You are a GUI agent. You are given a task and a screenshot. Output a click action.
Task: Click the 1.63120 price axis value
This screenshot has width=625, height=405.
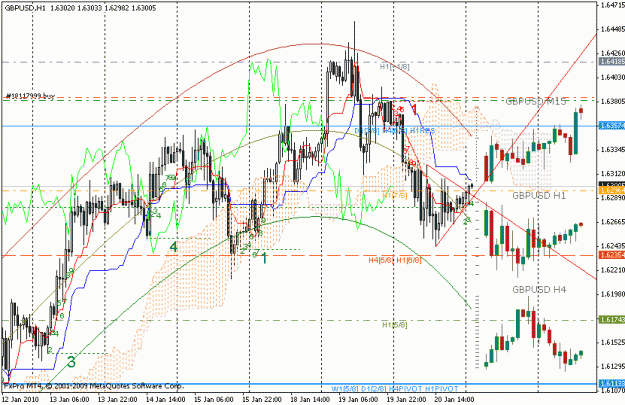613,174
